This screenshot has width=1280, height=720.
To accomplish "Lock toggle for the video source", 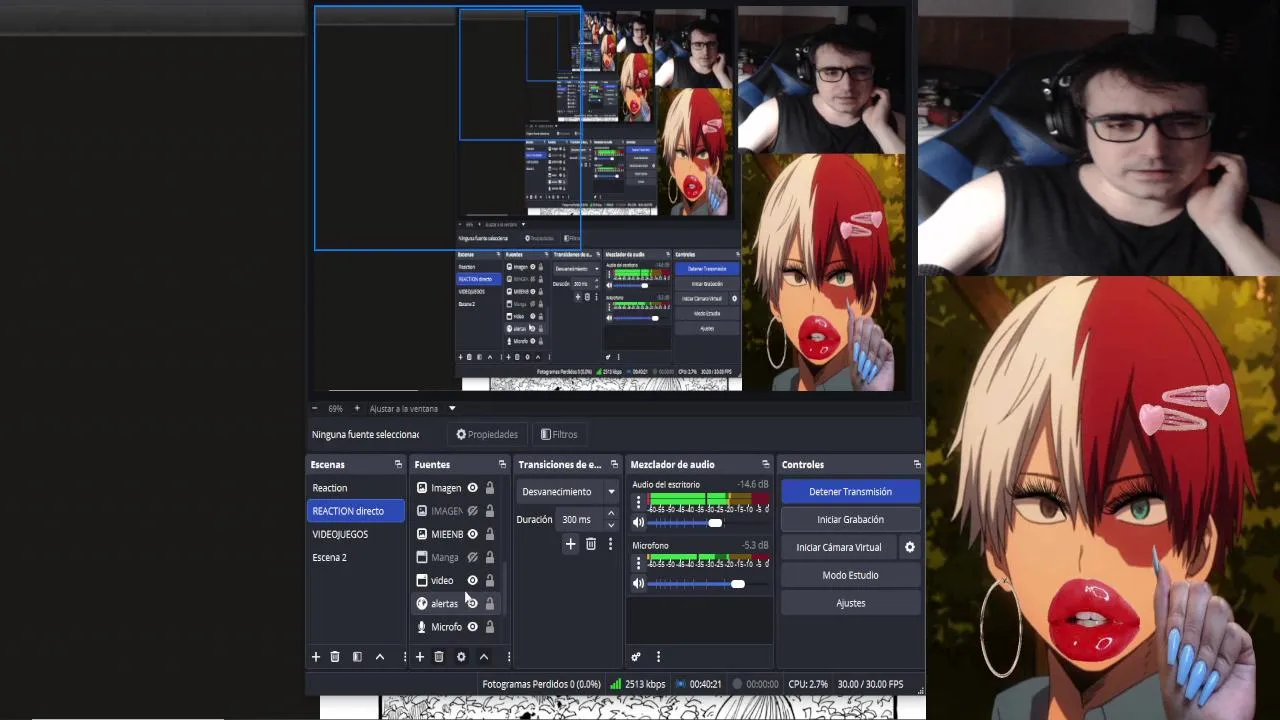I will (x=489, y=580).
